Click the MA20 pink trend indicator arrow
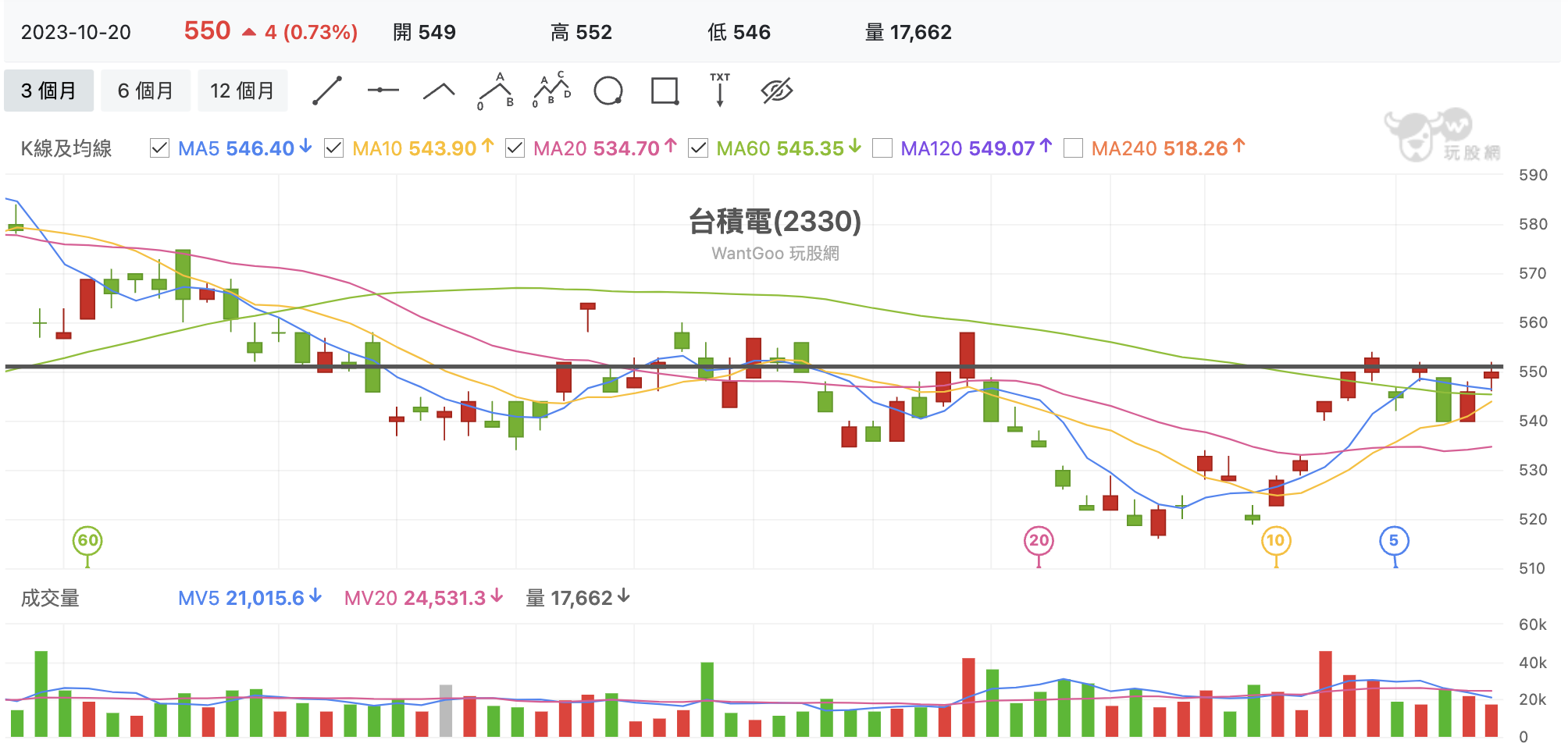 point(670,147)
